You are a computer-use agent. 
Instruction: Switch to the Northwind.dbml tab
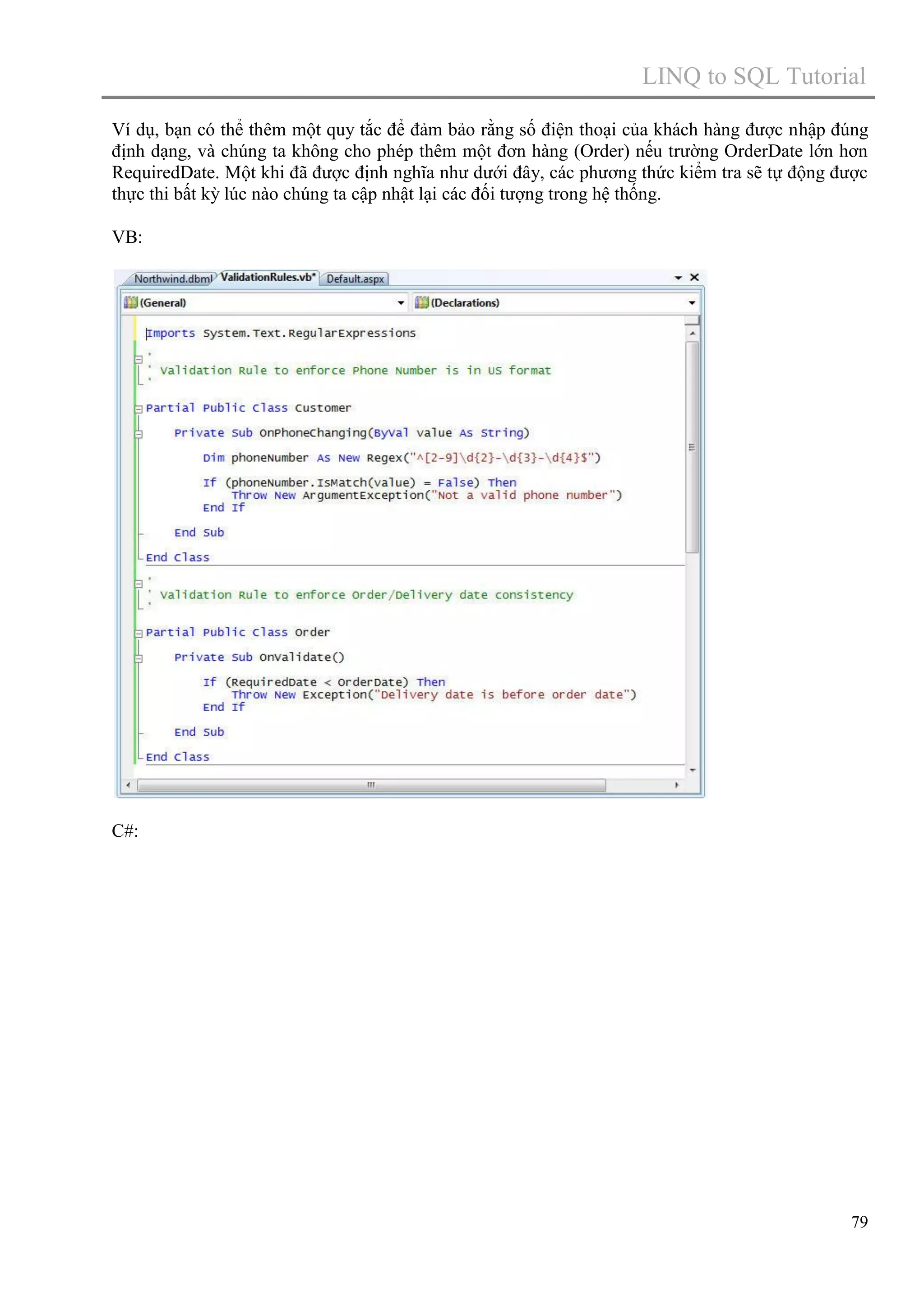(x=172, y=279)
